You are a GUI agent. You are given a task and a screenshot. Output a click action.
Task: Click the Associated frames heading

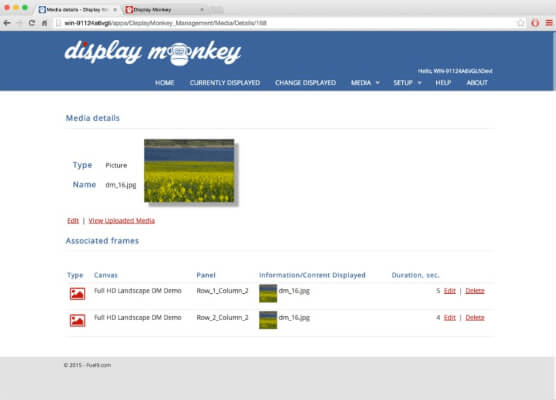point(102,241)
